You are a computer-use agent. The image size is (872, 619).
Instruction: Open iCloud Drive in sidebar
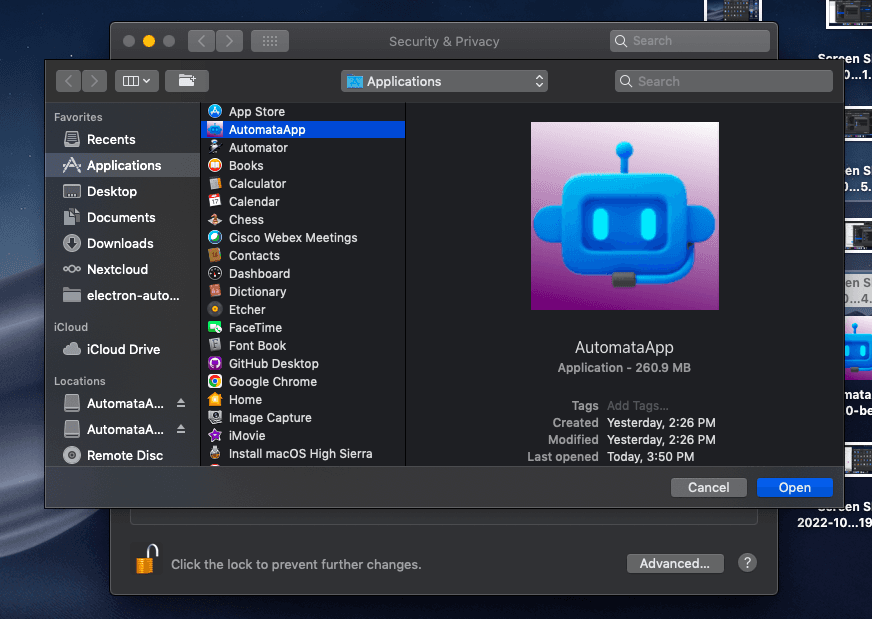tap(123, 349)
